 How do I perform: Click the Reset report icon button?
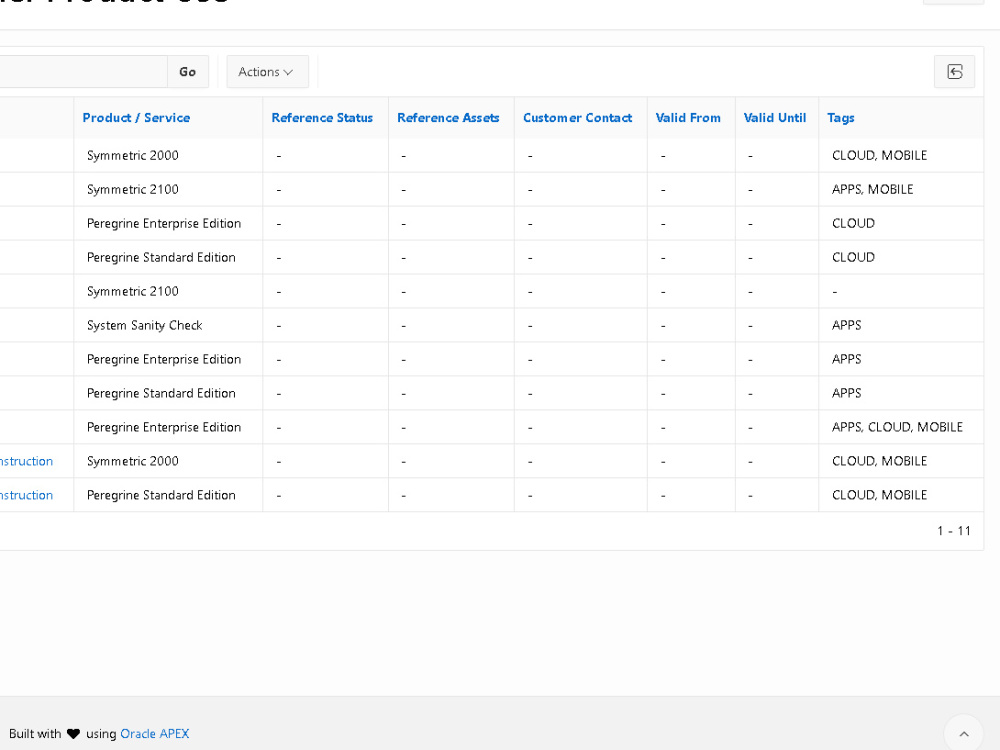coord(954,71)
